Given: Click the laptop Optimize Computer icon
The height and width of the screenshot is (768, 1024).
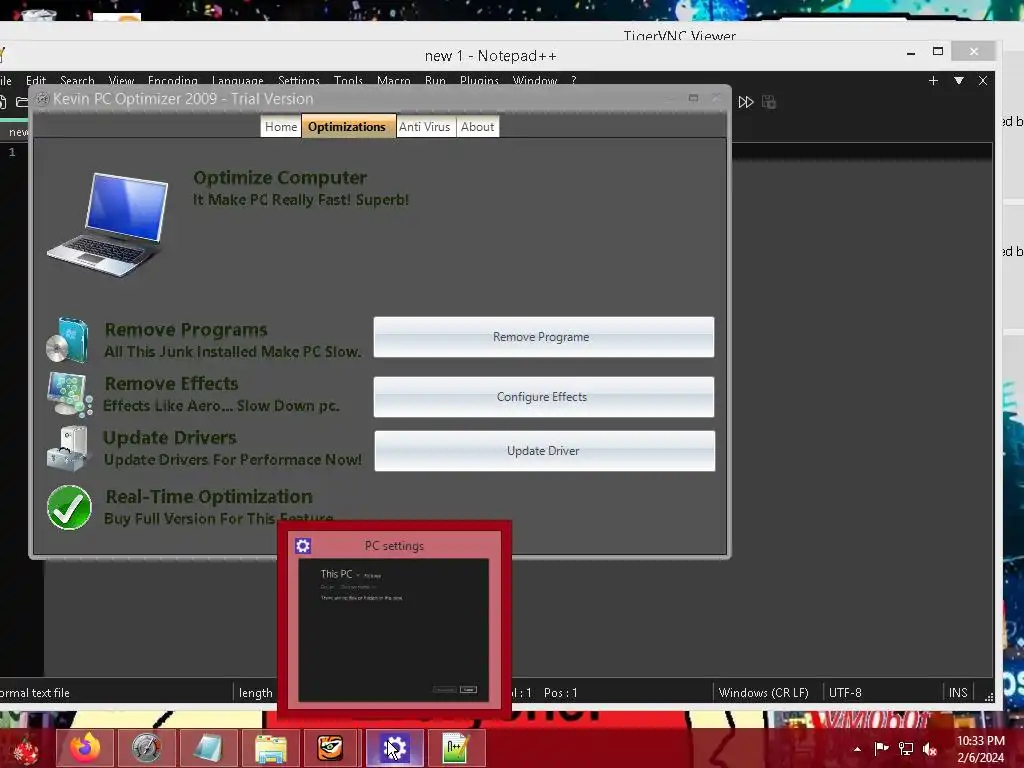Looking at the screenshot, I should pyautogui.click(x=108, y=224).
